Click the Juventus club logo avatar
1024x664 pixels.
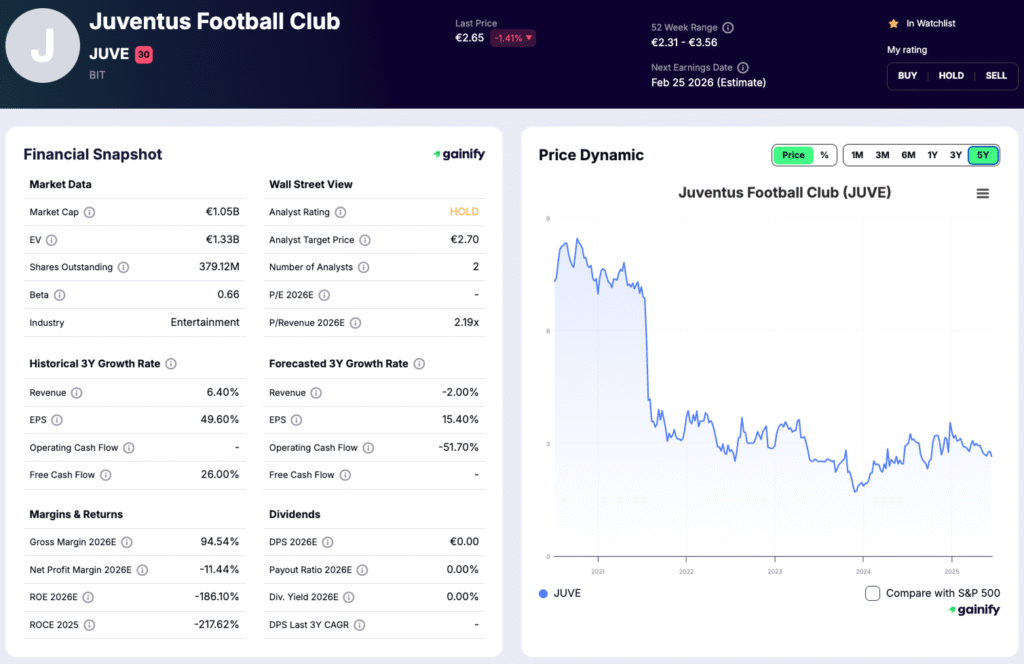(x=43, y=46)
